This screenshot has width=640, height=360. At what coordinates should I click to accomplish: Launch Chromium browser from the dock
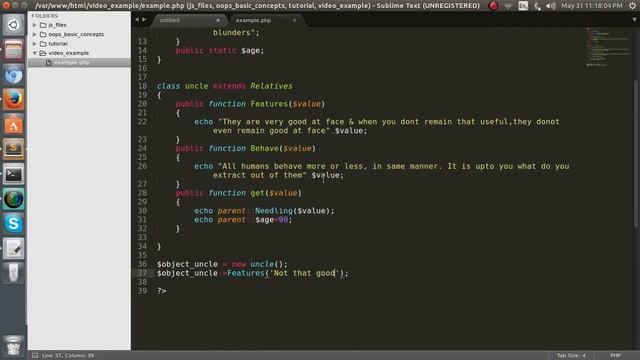[13, 75]
